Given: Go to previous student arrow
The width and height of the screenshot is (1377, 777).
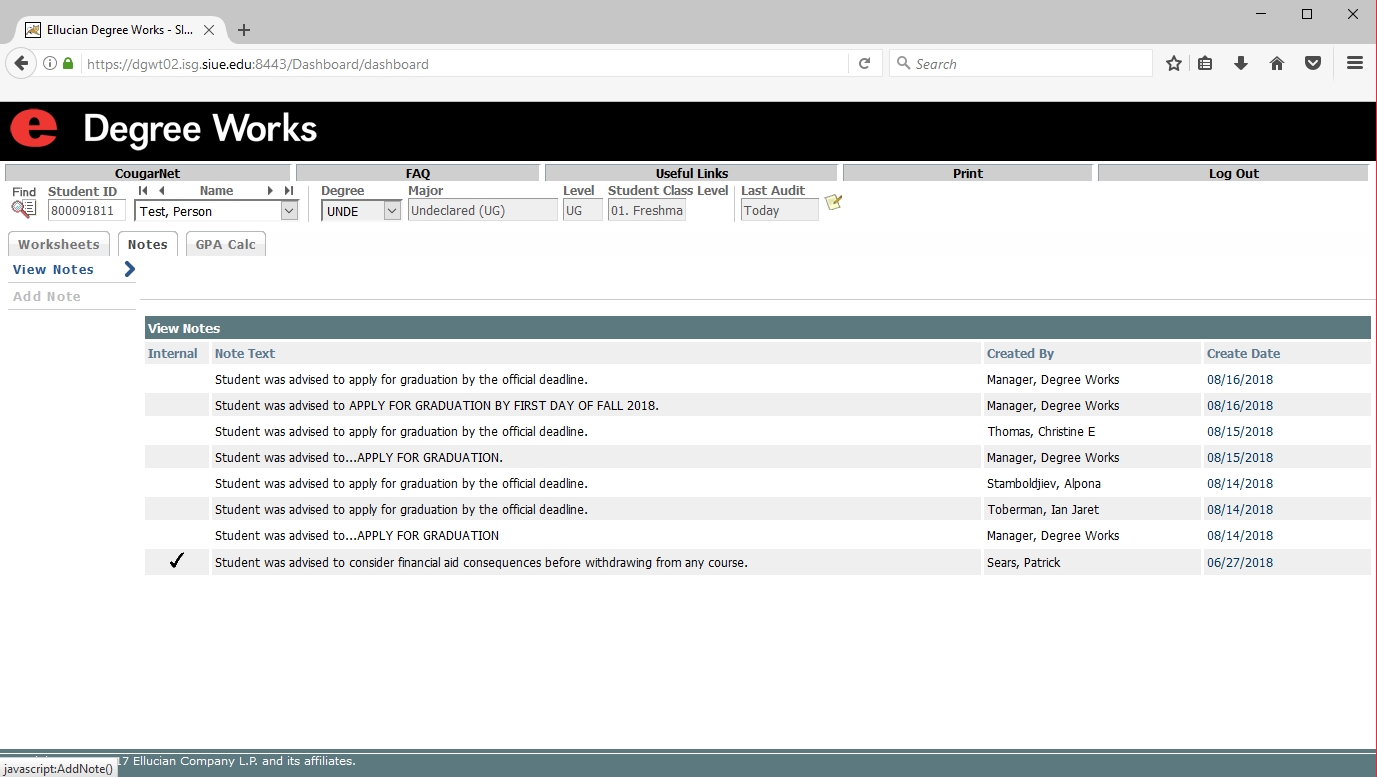Looking at the screenshot, I should pos(161,191).
